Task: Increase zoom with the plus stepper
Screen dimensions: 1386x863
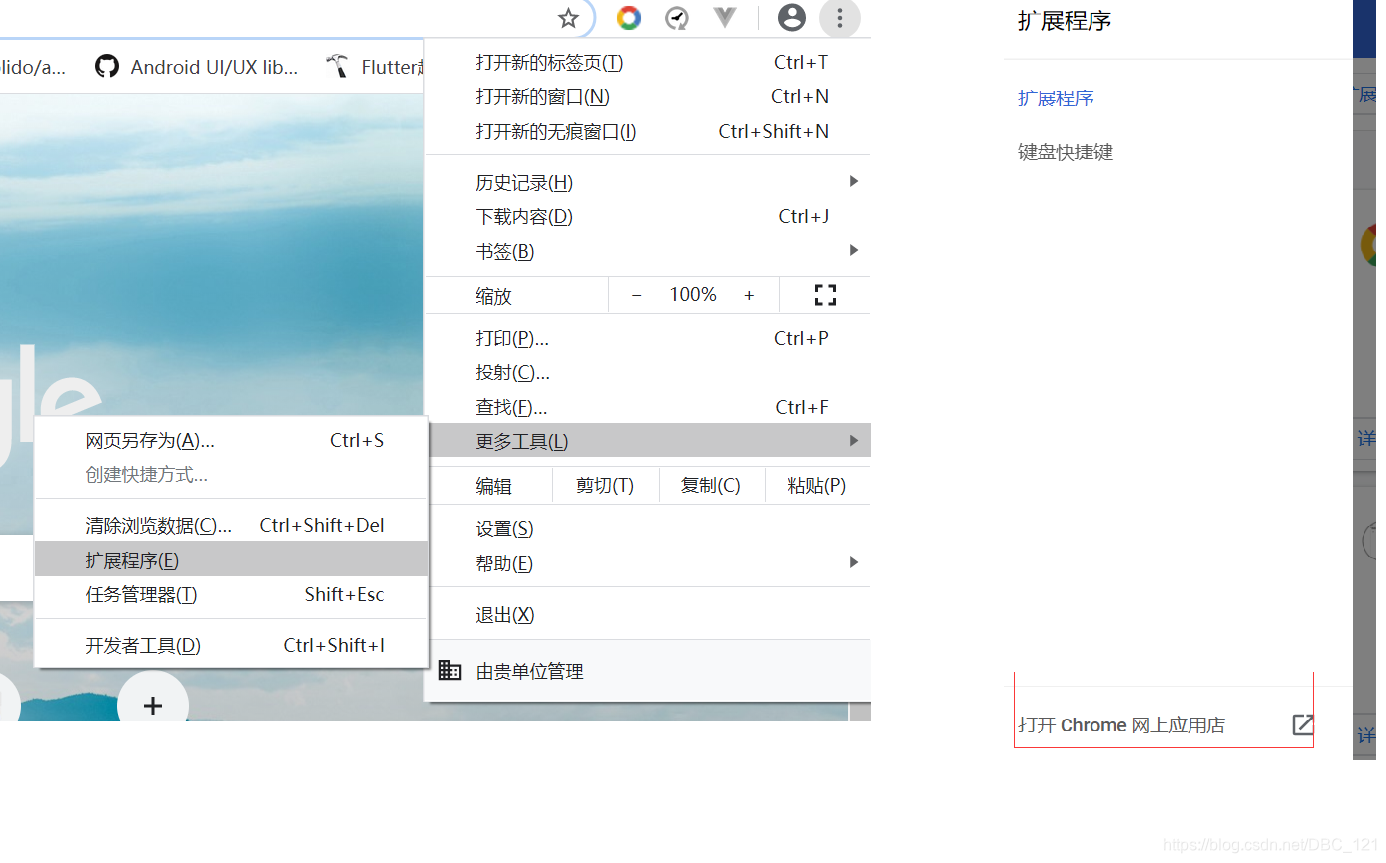Action: coord(749,294)
